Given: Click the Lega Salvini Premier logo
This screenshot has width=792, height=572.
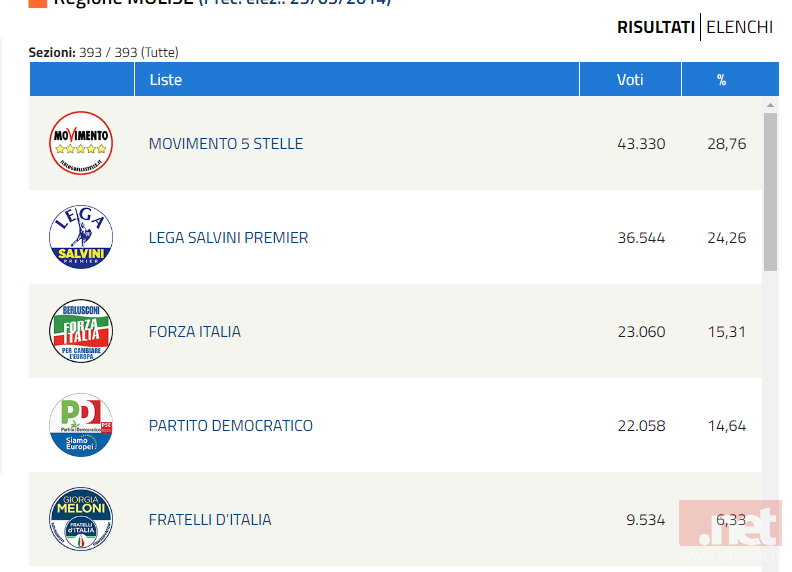Looking at the screenshot, I should [81, 237].
